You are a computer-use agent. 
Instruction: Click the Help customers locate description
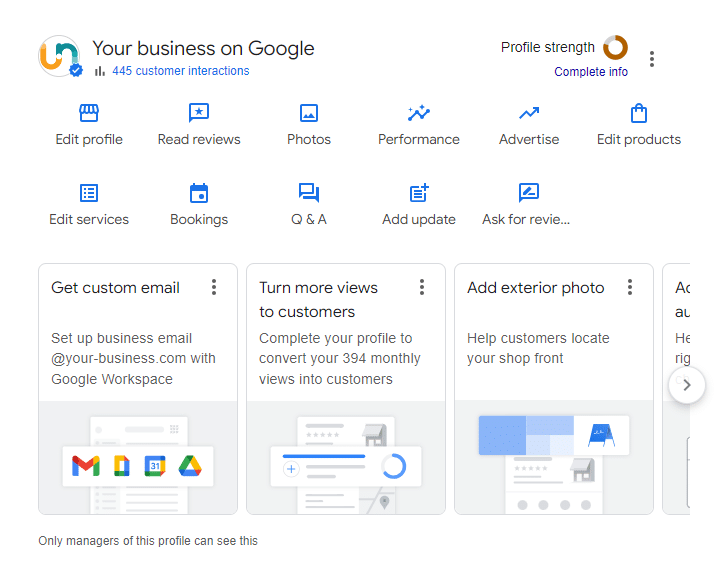tap(538, 348)
